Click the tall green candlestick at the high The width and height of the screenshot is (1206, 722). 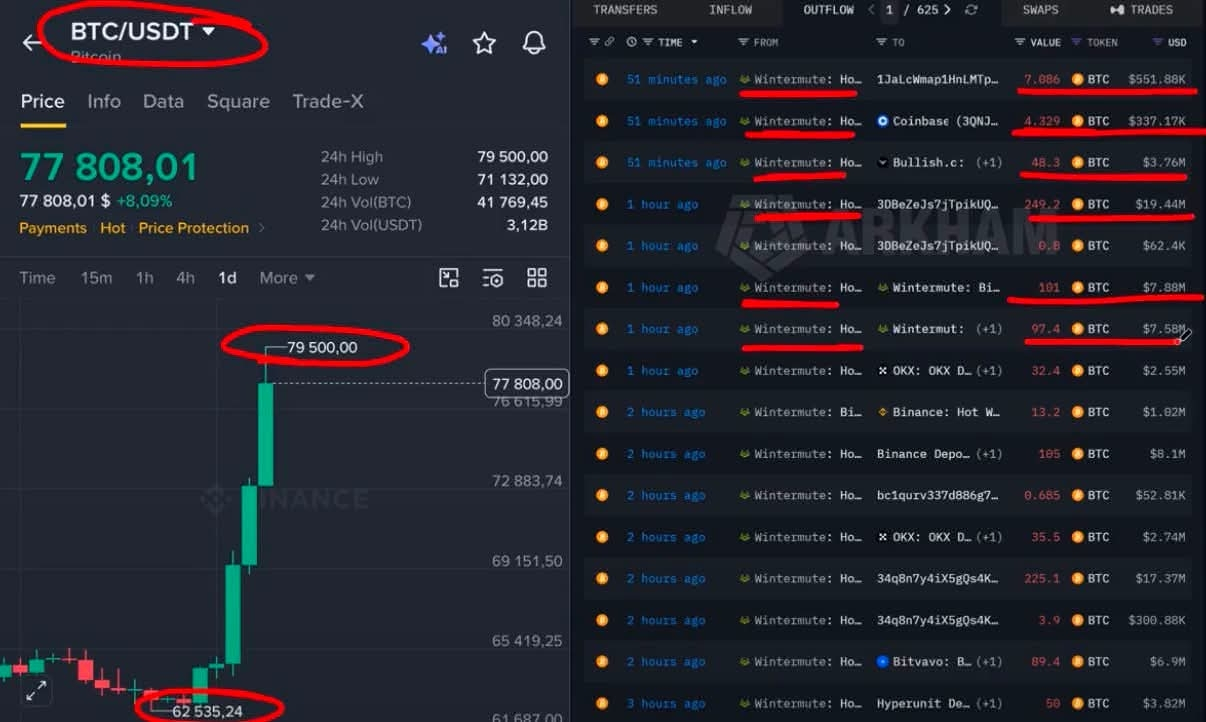(266, 424)
